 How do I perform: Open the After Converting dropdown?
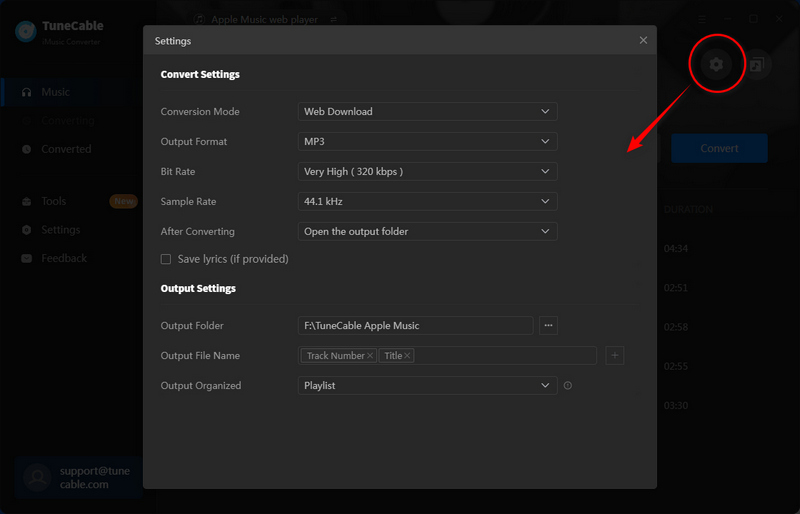click(x=427, y=231)
